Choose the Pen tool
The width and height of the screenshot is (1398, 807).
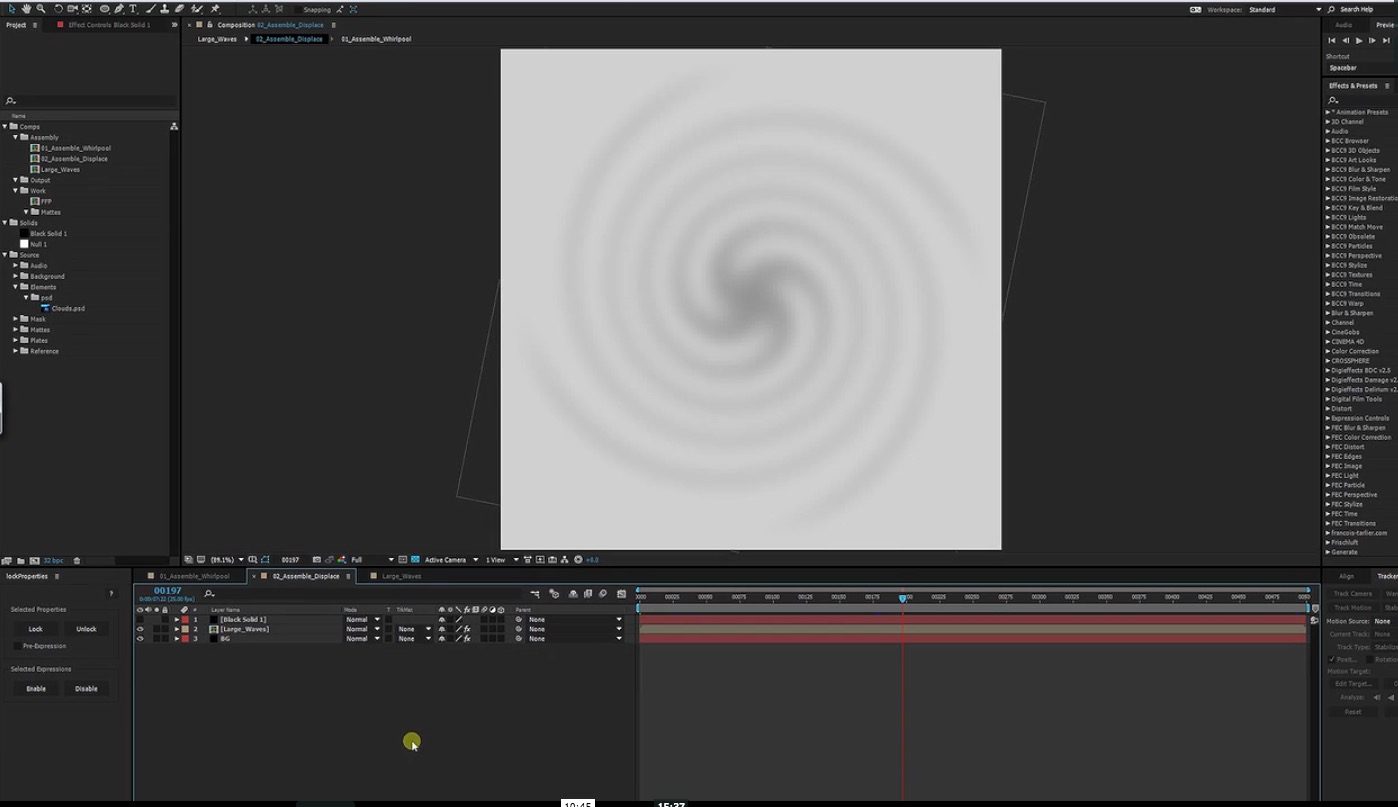pyautogui.click(x=119, y=9)
